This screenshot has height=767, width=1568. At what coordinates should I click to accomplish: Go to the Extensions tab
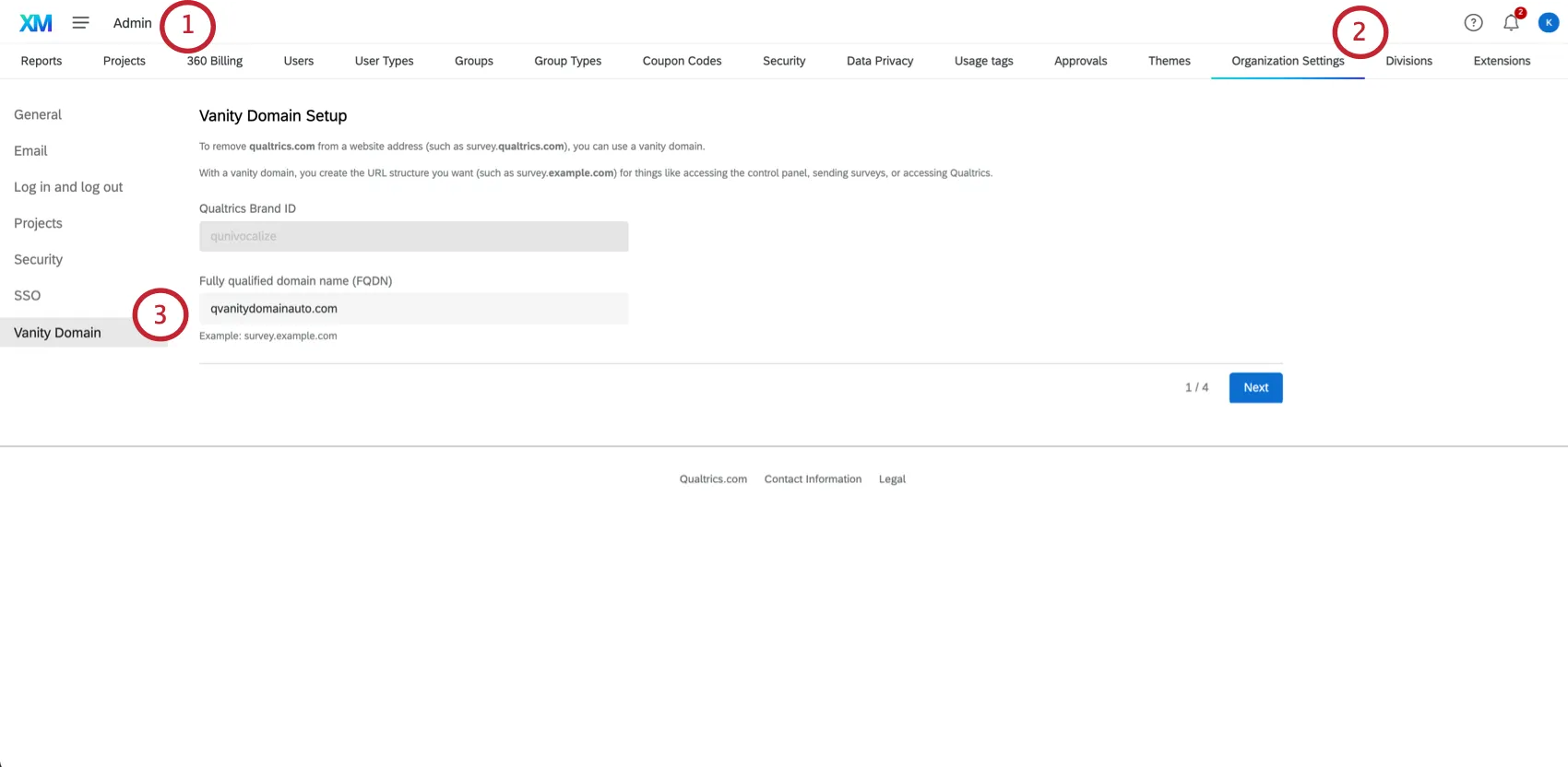pyautogui.click(x=1503, y=61)
